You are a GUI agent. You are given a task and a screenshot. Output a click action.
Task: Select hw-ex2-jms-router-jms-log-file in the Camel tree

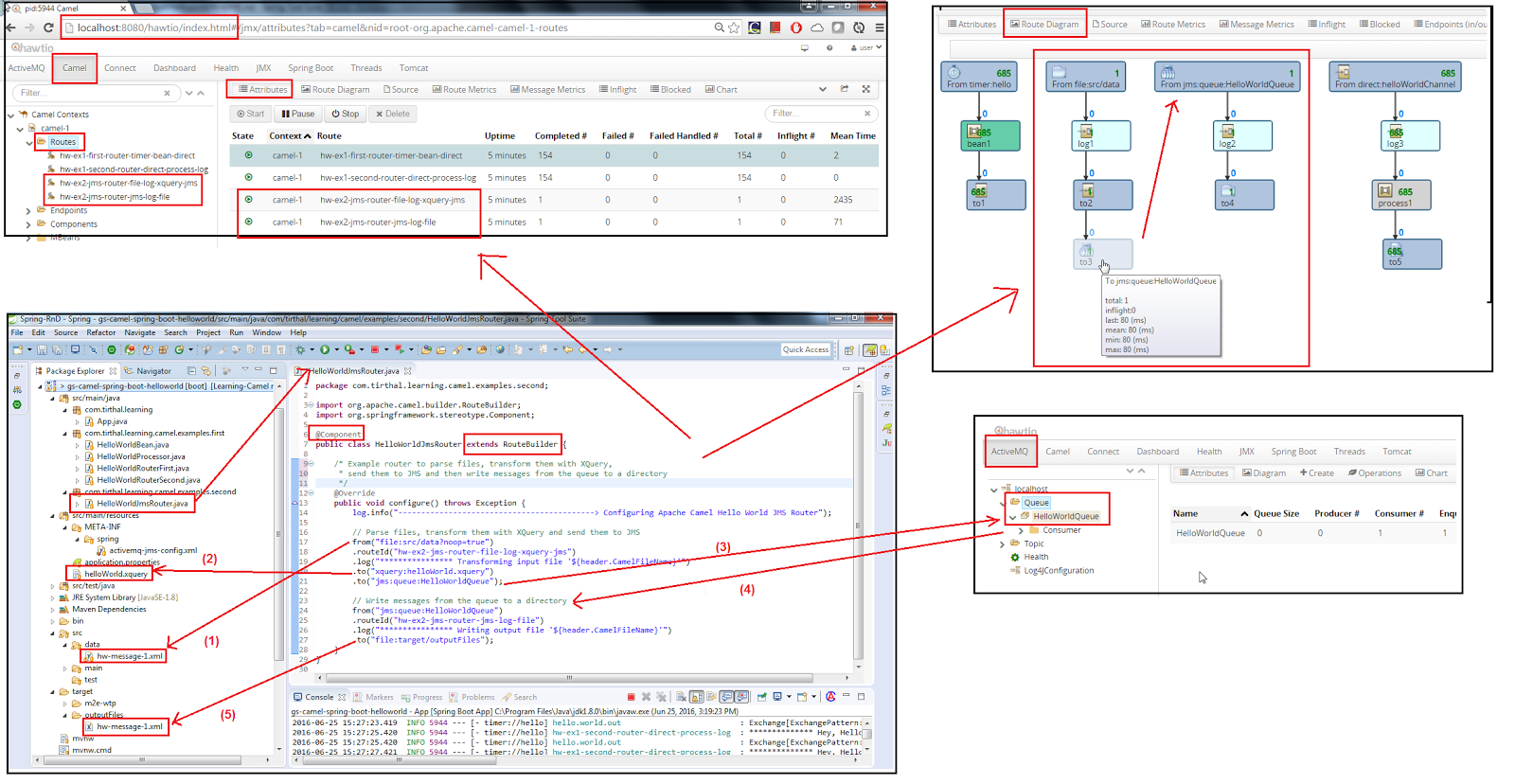pos(115,197)
